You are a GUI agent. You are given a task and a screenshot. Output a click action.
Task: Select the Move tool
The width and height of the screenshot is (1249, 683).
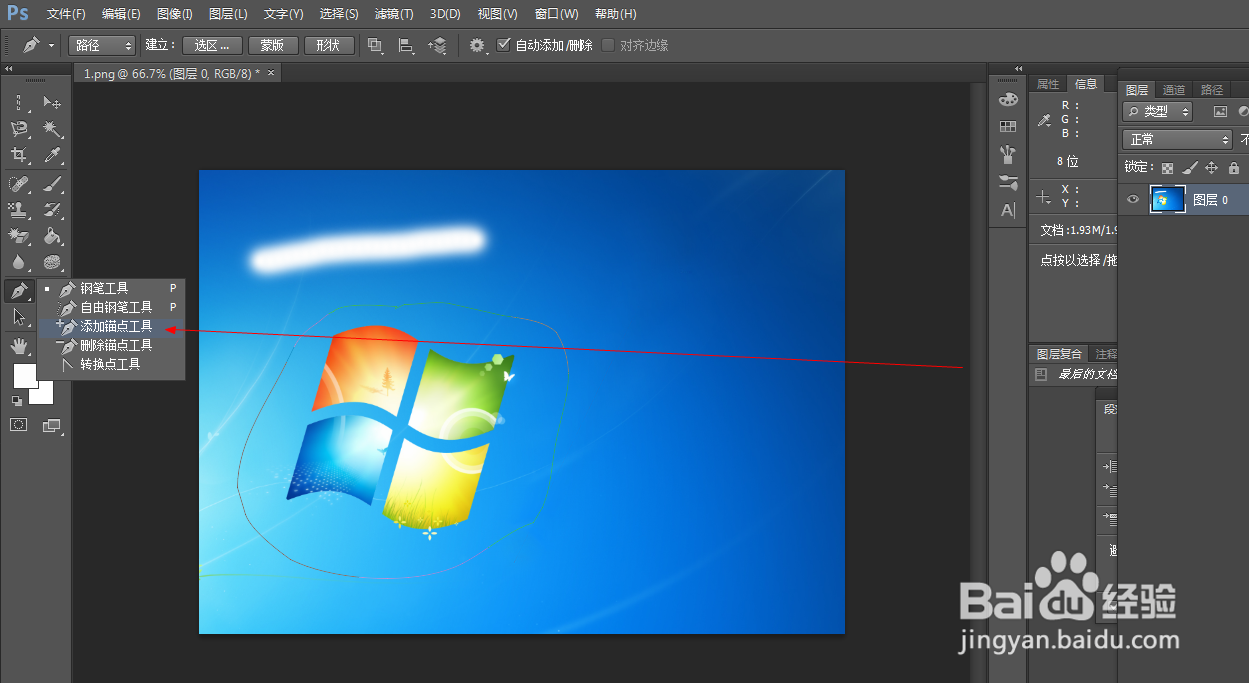click(53, 102)
